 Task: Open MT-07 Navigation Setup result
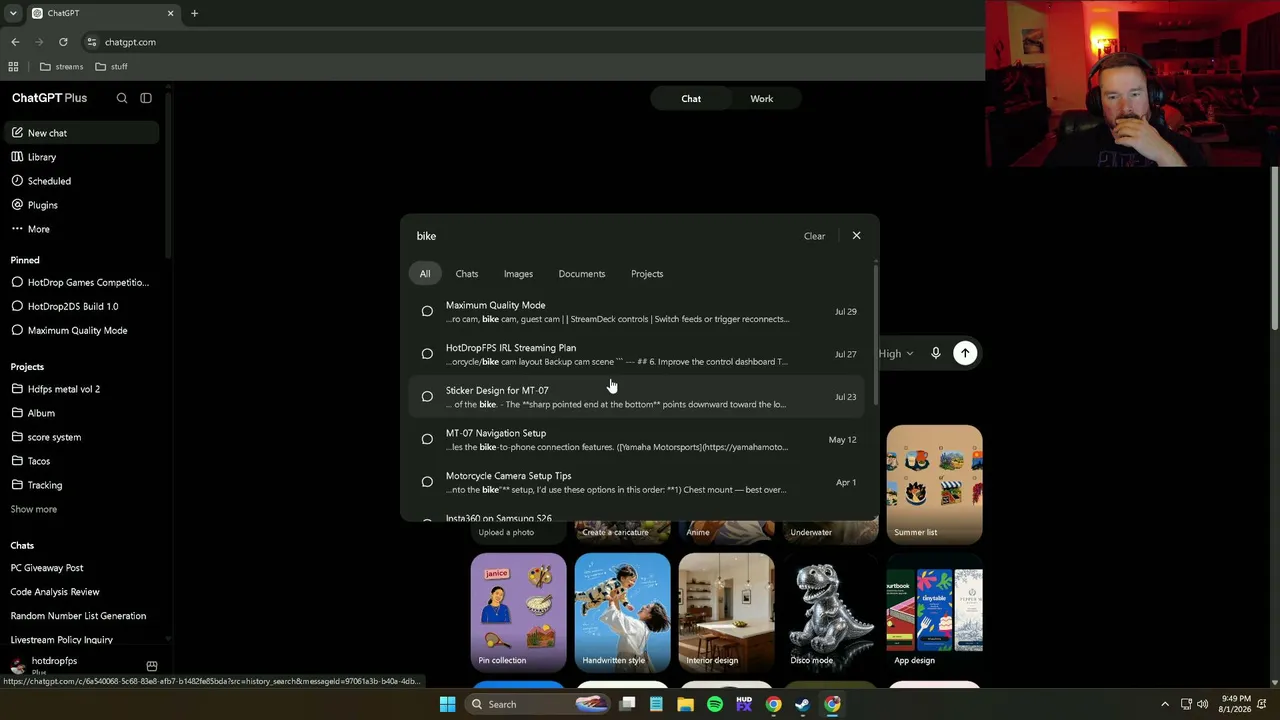coord(638,440)
